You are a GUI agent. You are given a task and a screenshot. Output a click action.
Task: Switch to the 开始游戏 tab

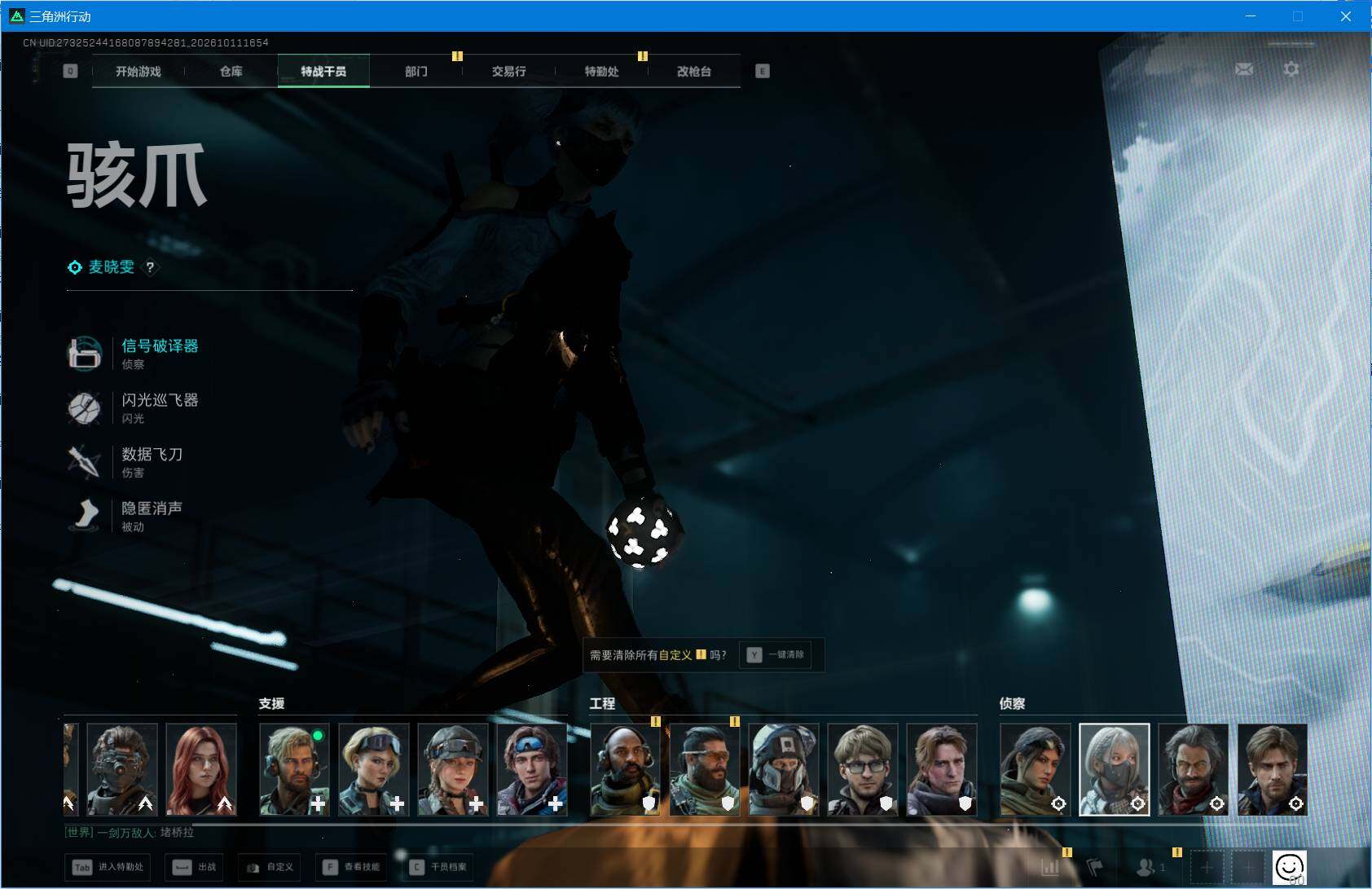(139, 71)
